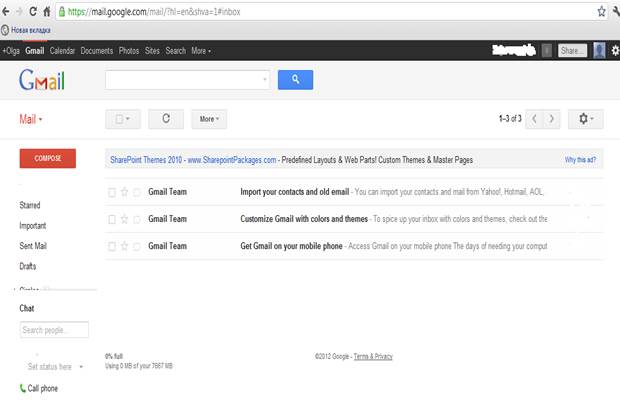
Task: Click the 'Why this ad?' link
Action: pyautogui.click(x=580, y=160)
